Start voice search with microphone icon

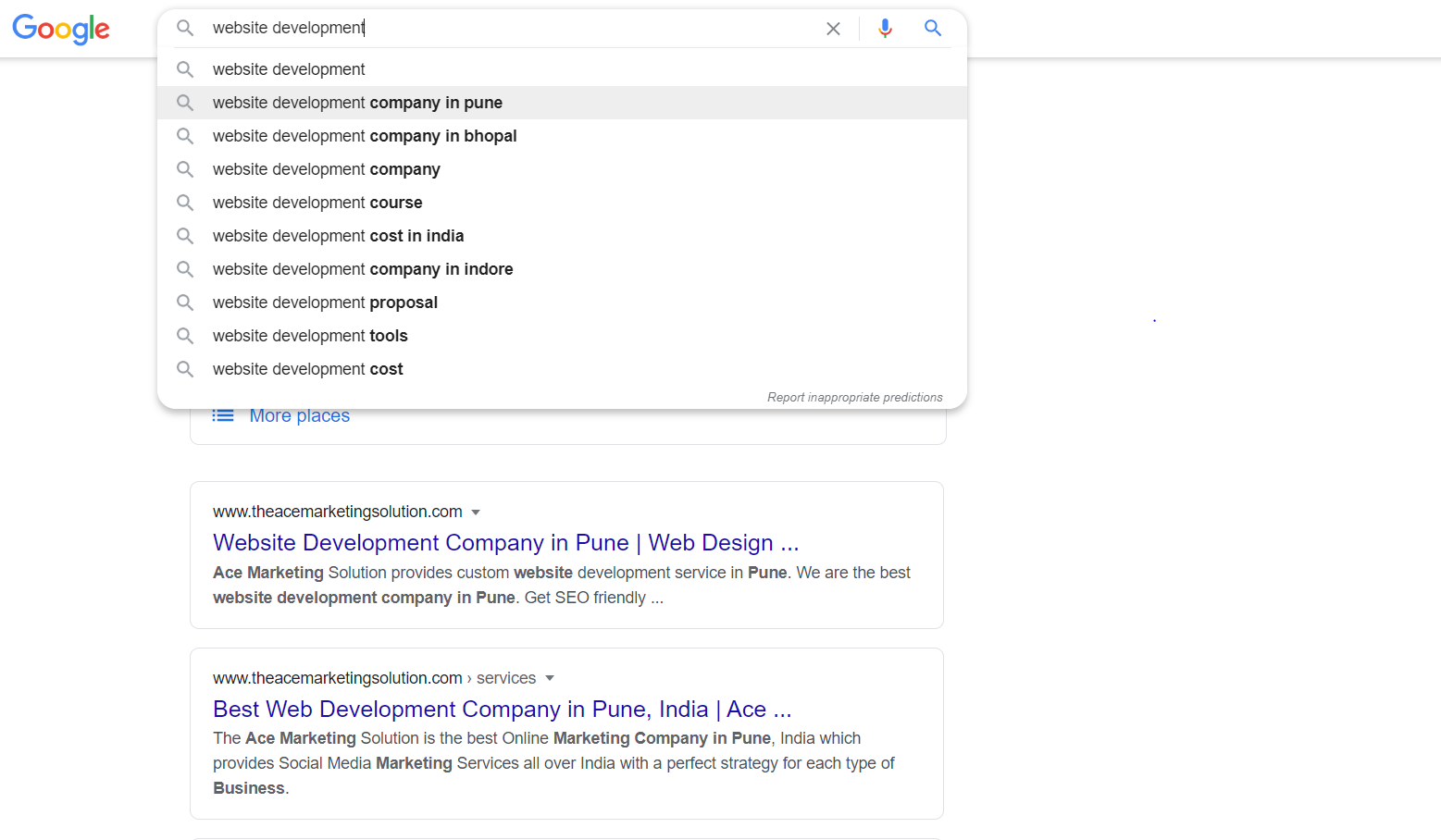[x=885, y=29]
